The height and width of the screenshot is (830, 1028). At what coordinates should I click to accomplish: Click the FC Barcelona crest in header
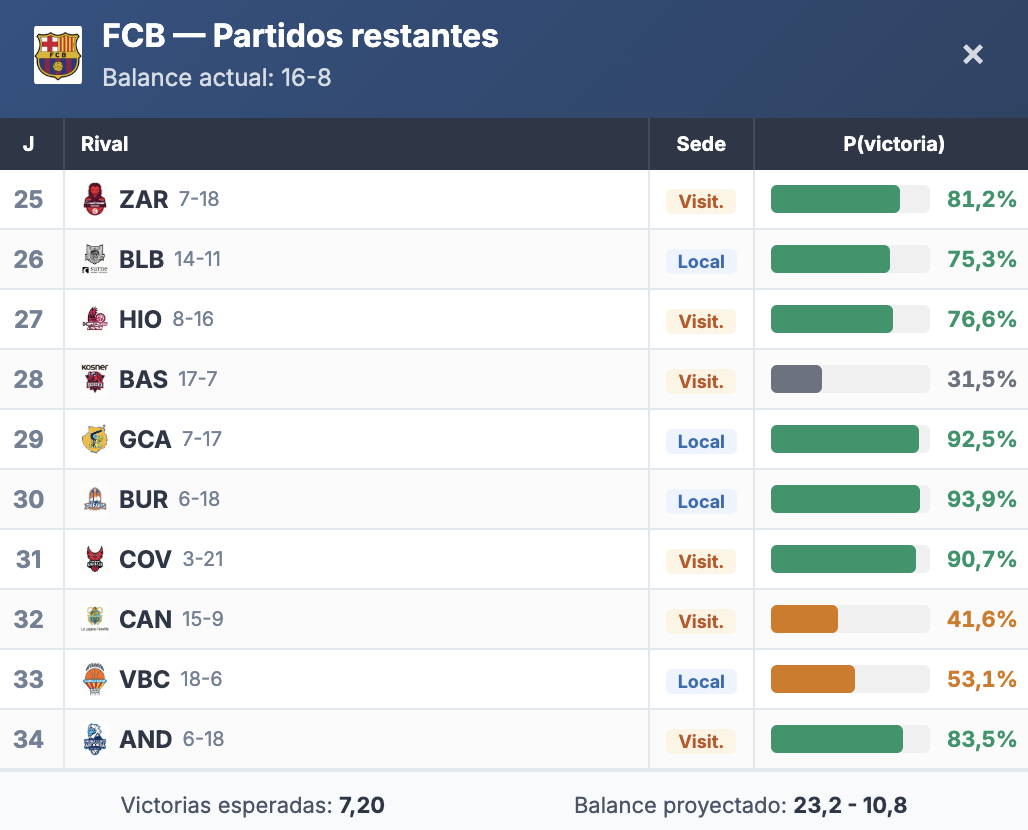[x=58, y=55]
